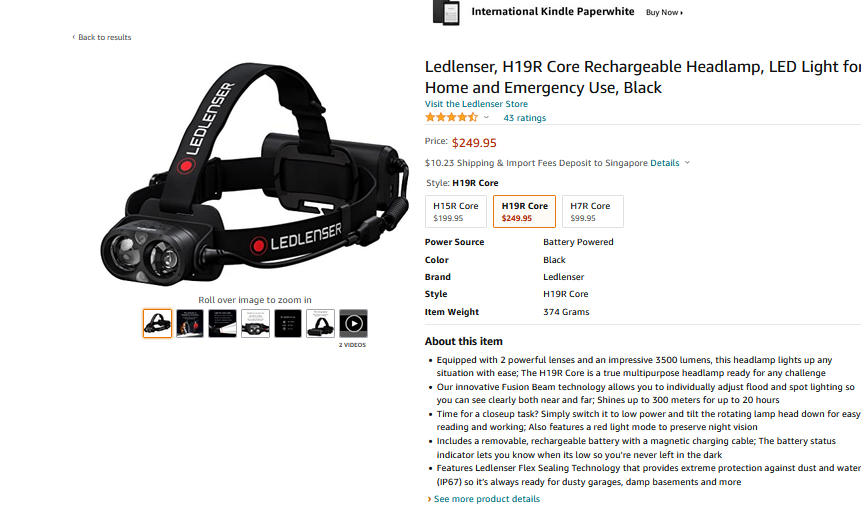Click the main Ledlenser headlamp product image
The height and width of the screenshot is (528, 861).
point(255,175)
